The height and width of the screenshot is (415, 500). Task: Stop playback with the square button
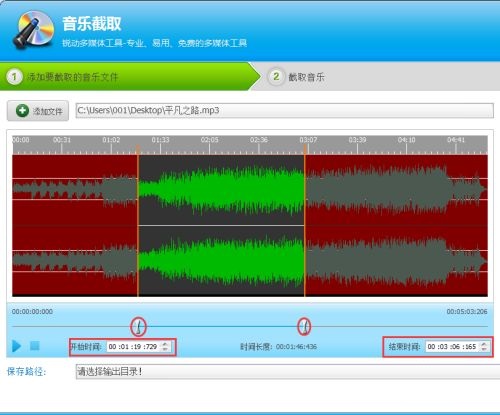coord(35,346)
